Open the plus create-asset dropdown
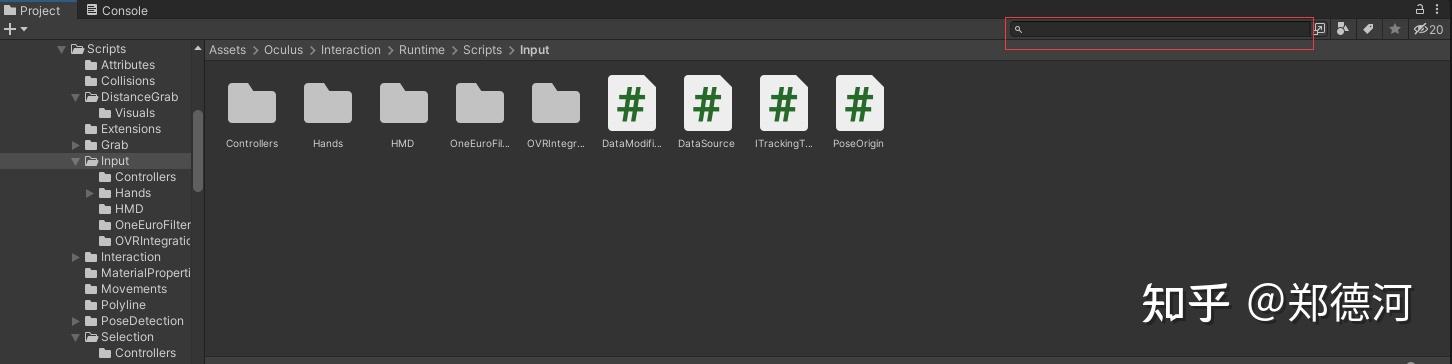This screenshot has width=1452, height=364. tap(16, 29)
